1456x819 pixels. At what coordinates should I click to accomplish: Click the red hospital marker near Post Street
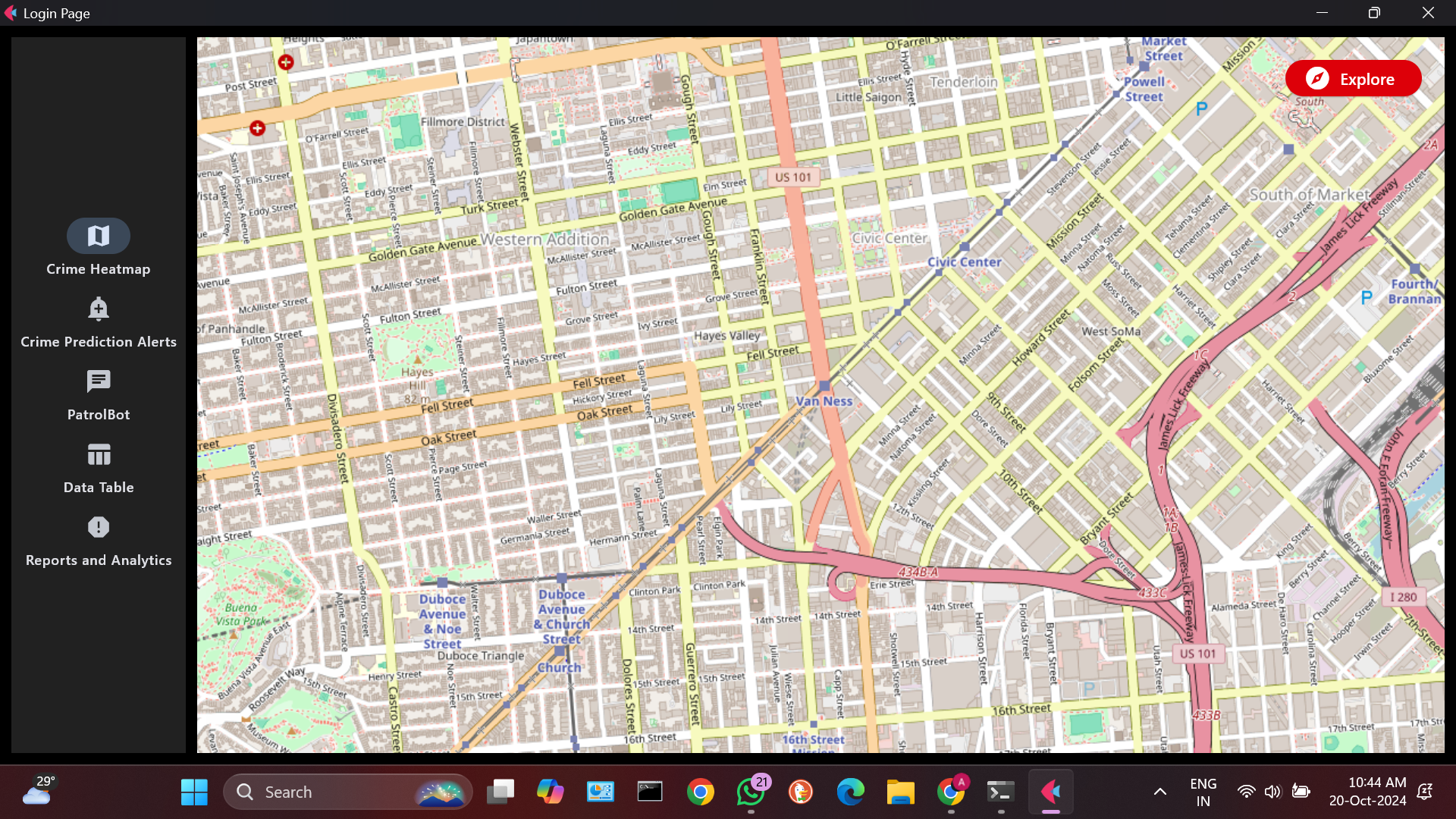point(286,62)
